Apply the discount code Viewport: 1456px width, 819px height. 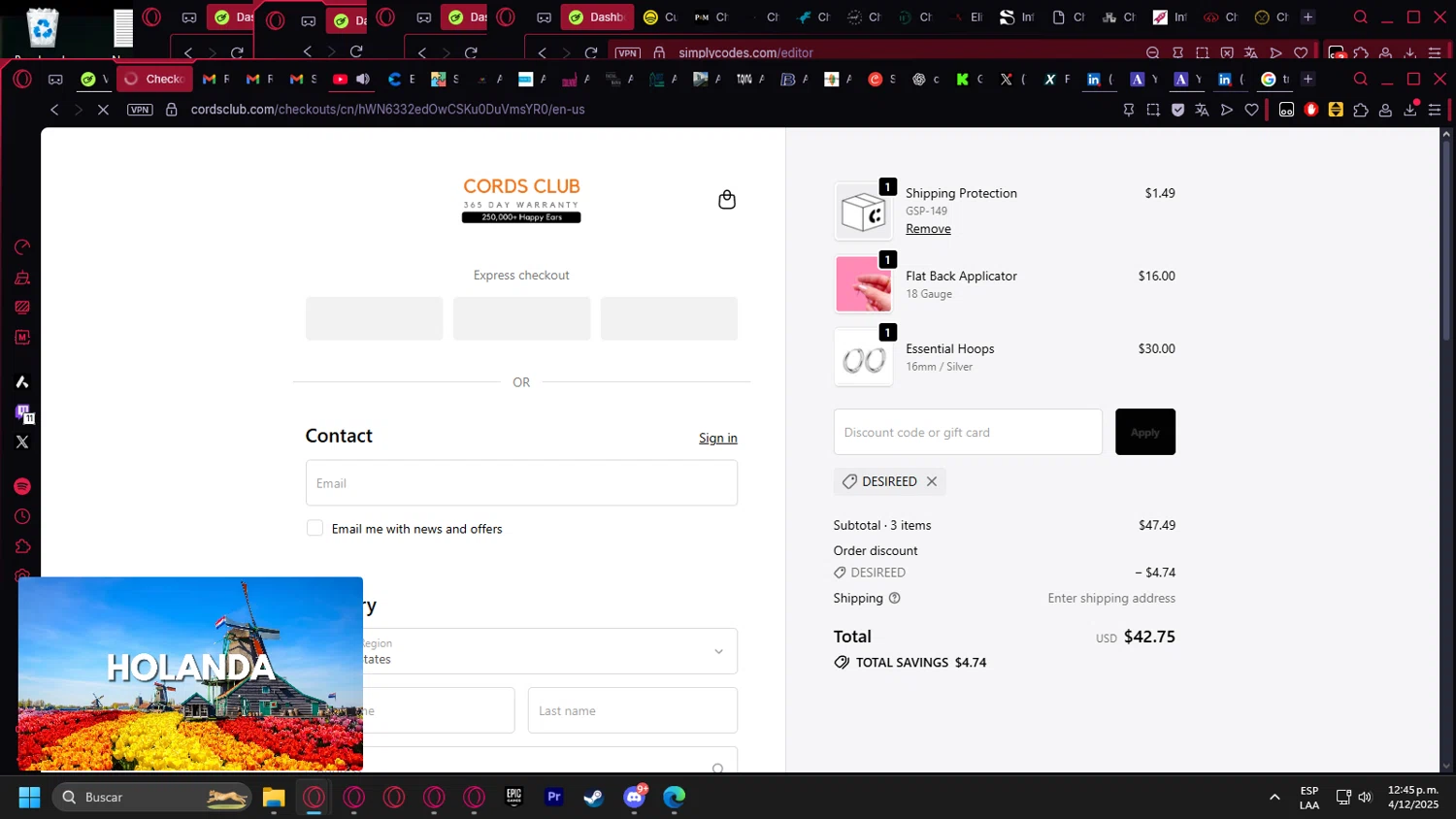pos(1145,432)
